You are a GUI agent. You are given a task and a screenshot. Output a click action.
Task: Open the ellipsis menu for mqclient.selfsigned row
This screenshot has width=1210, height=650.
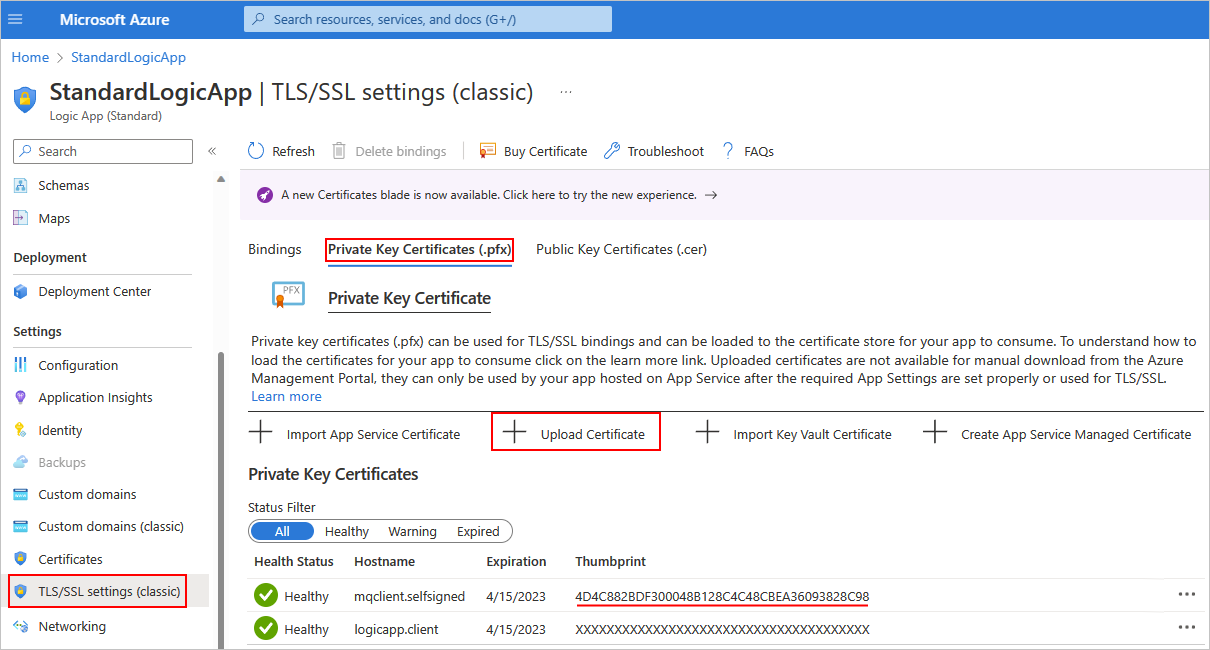(x=1187, y=594)
